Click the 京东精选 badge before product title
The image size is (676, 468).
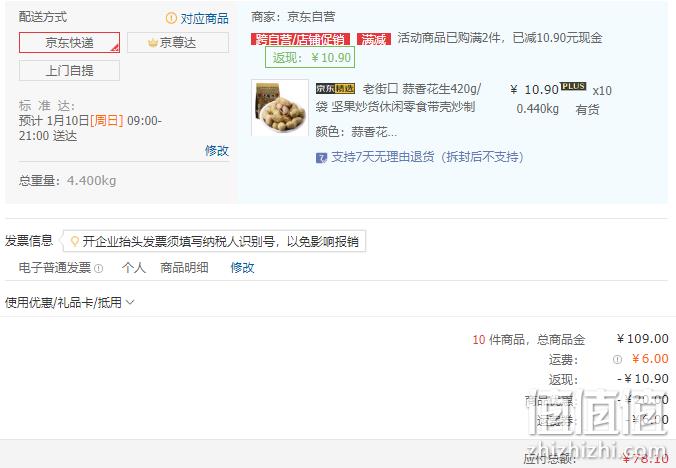click(335, 89)
